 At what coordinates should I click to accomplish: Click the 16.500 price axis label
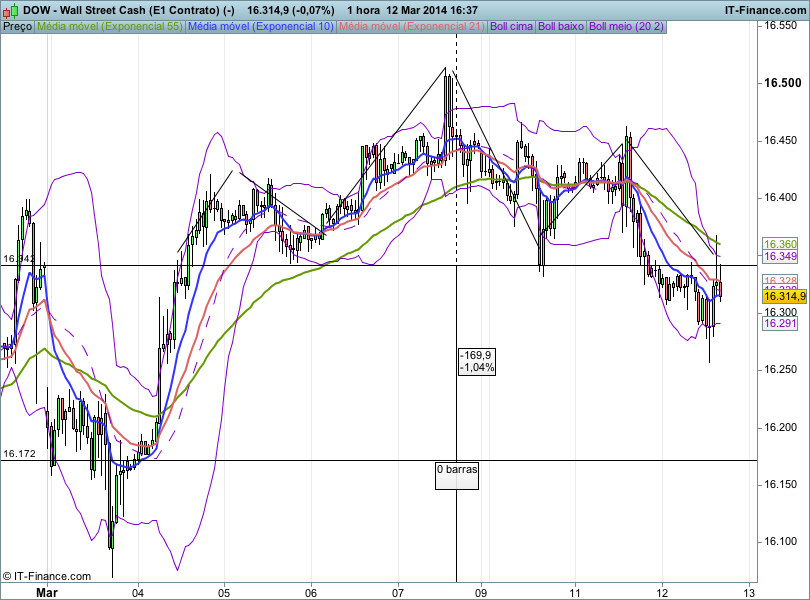(783, 83)
